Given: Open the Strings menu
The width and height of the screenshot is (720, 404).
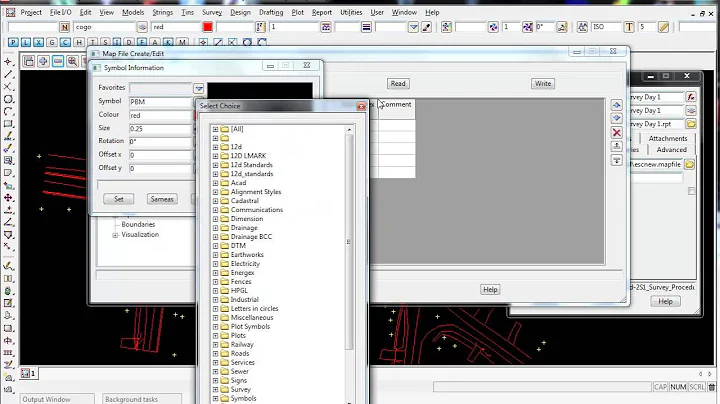Looking at the screenshot, I should click(x=163, y=12).
